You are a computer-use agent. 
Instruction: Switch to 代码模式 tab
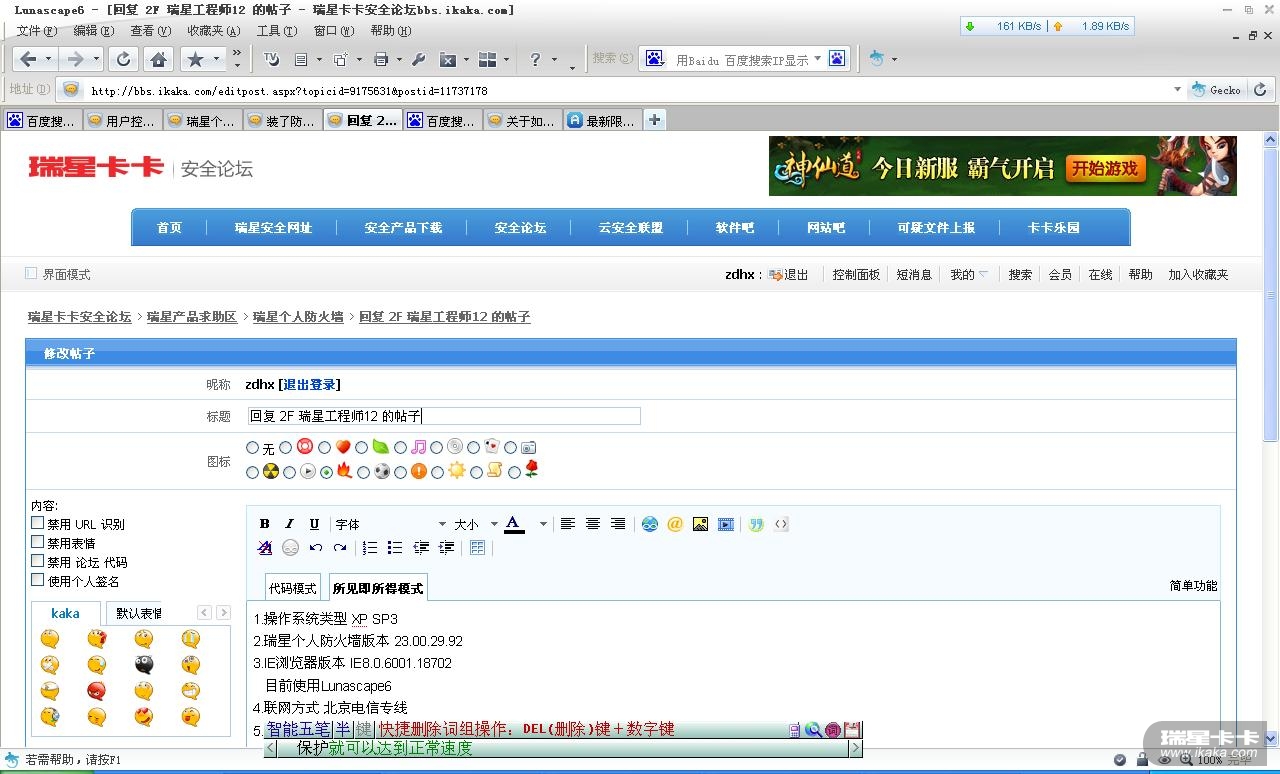coord(292,588)
